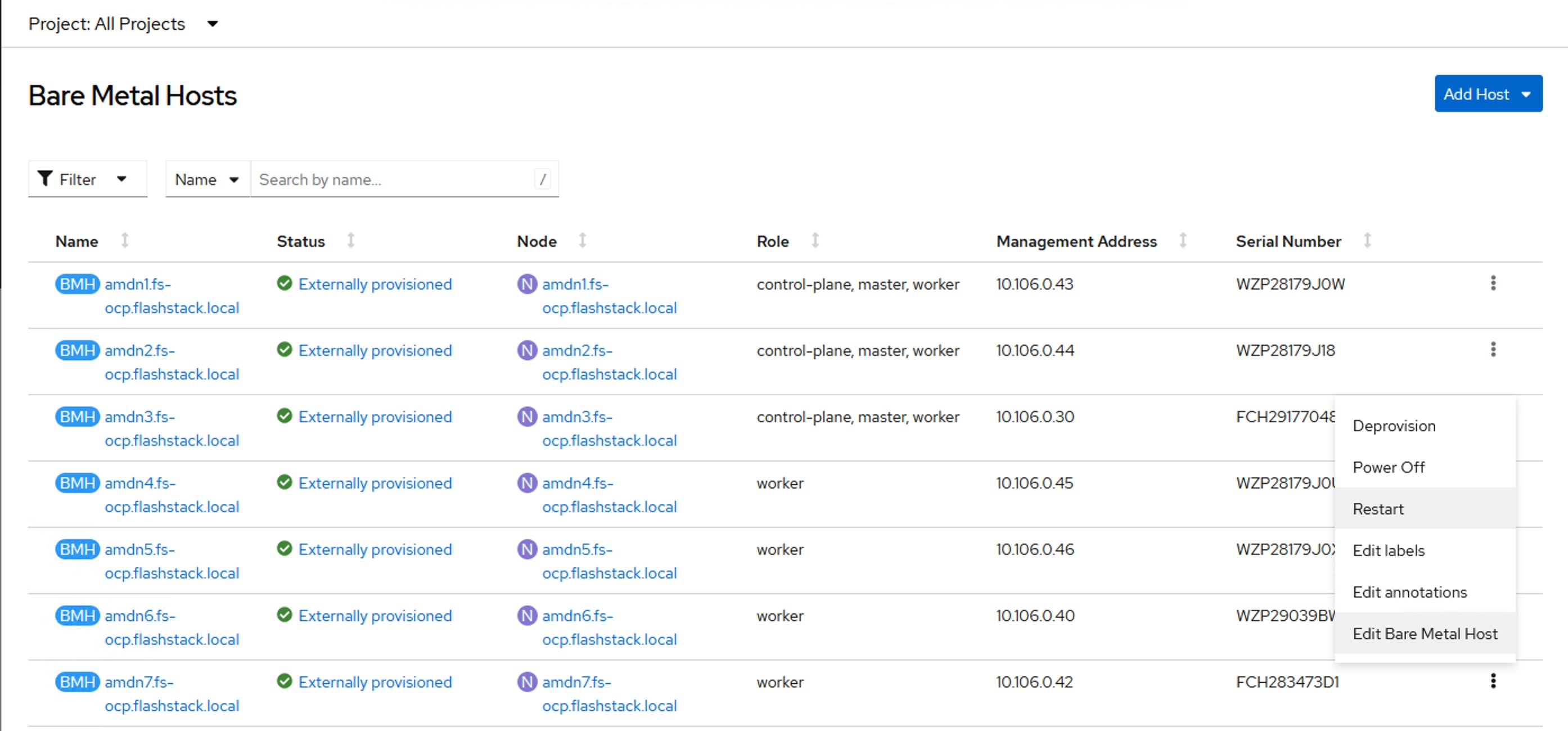
Task: Sort by Serial Number sort icon
Action: coord(1367,241)
